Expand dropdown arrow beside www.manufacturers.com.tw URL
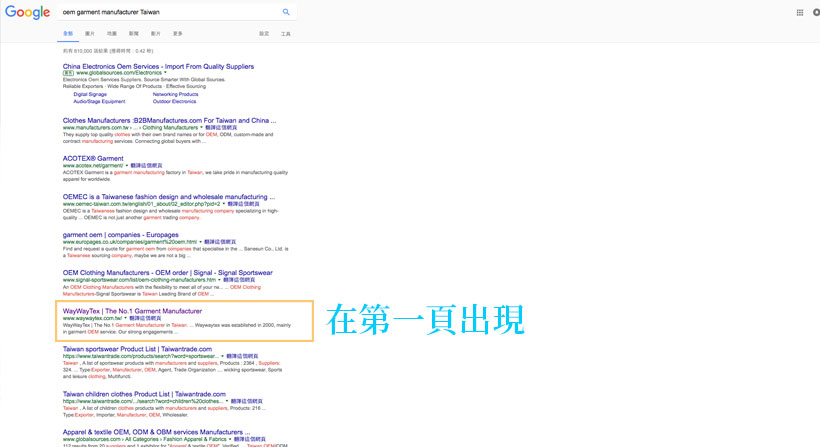This screenshot has width=820, height=447. click(x=201, y=128)
